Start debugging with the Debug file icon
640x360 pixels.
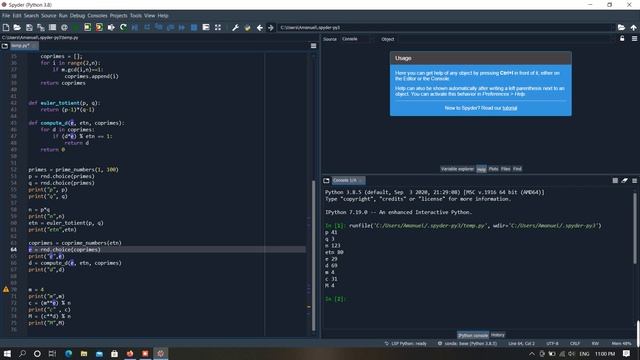click(135, 27)
